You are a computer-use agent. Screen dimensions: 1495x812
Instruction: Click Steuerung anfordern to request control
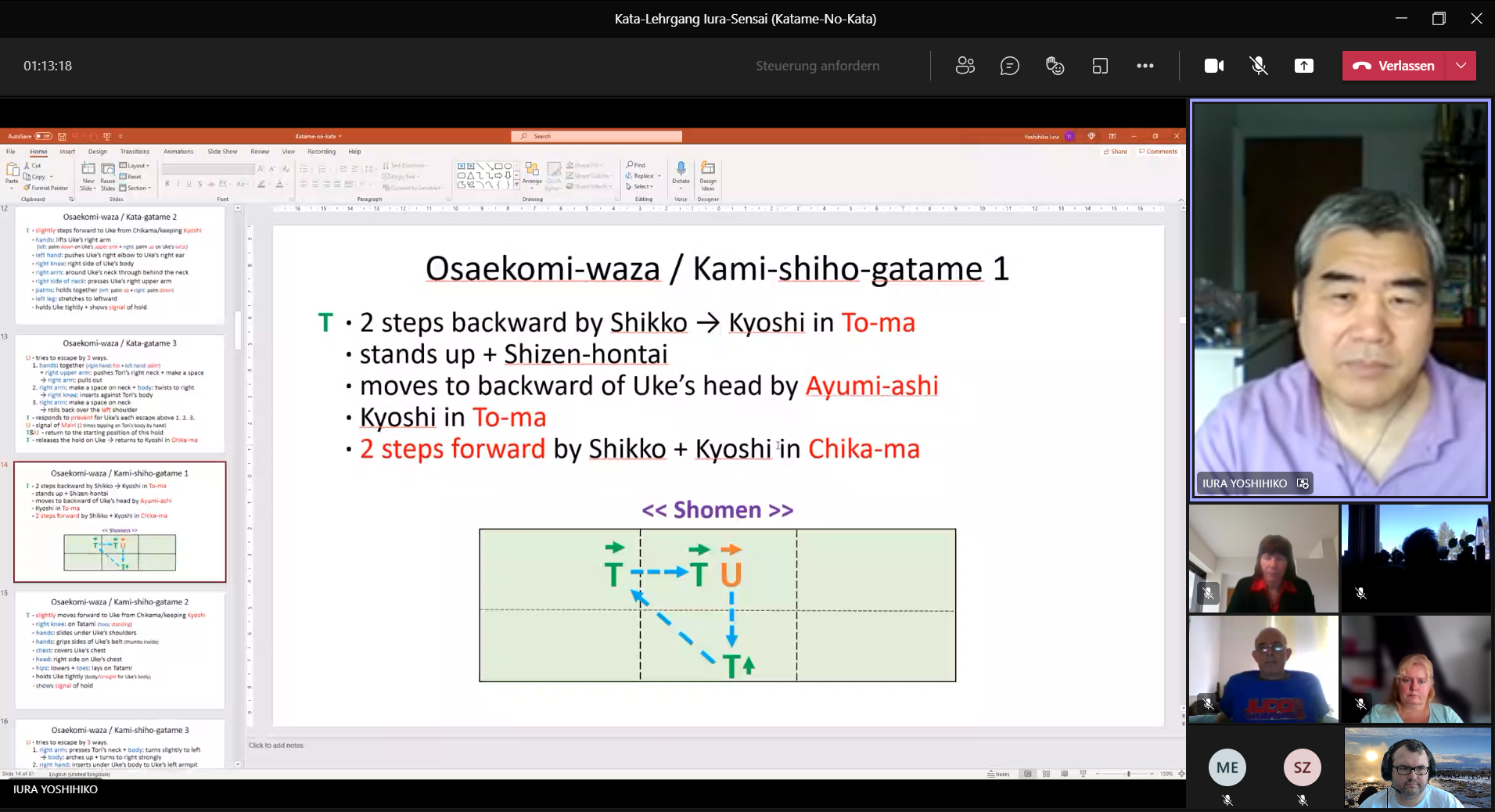click(817, 66)
